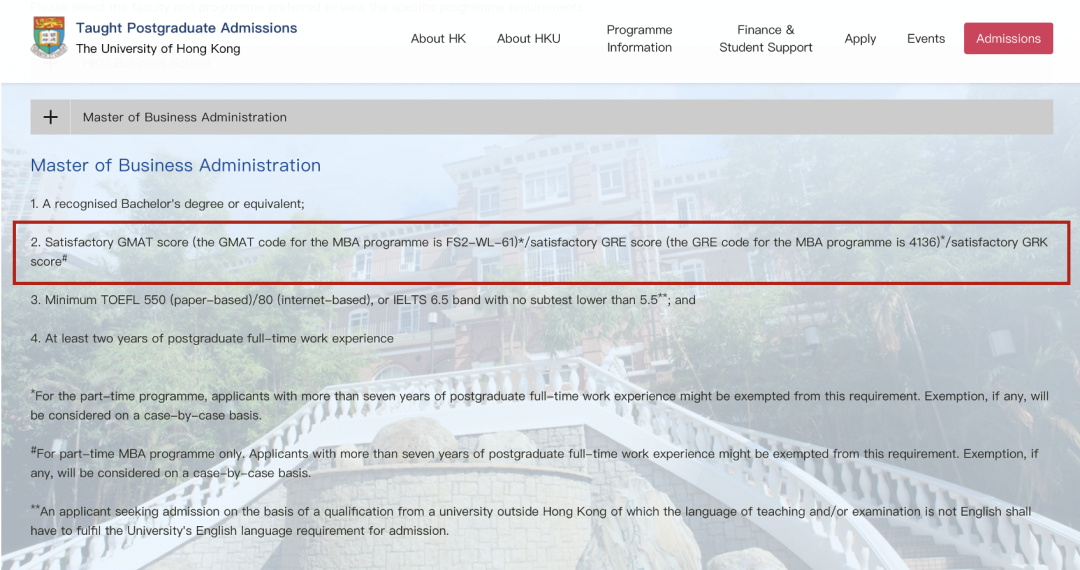Viewport: 1080px width, 570px height.
Task: Click the blue Master of Business Administration heading
Action: click(x=175, y=166)
